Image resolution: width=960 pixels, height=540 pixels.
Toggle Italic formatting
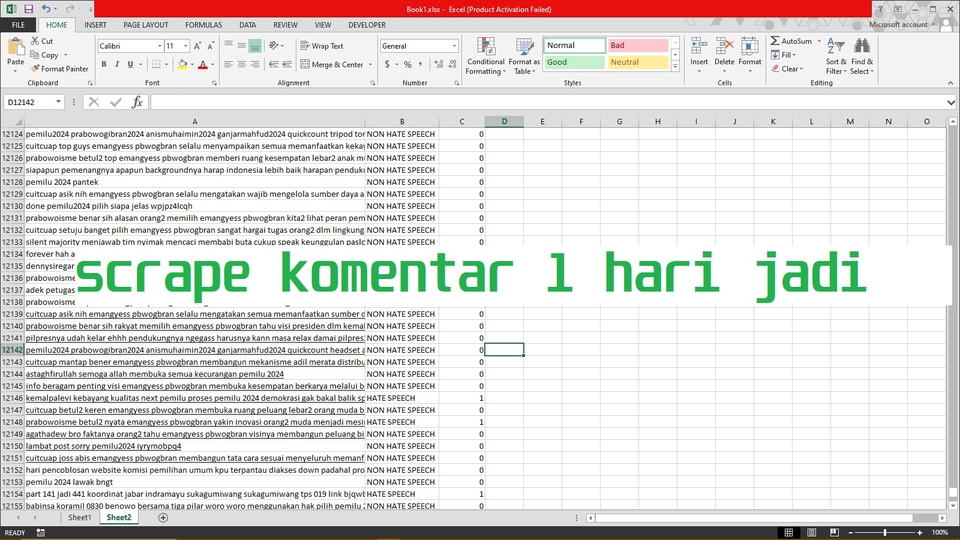[x=117, y=64]
